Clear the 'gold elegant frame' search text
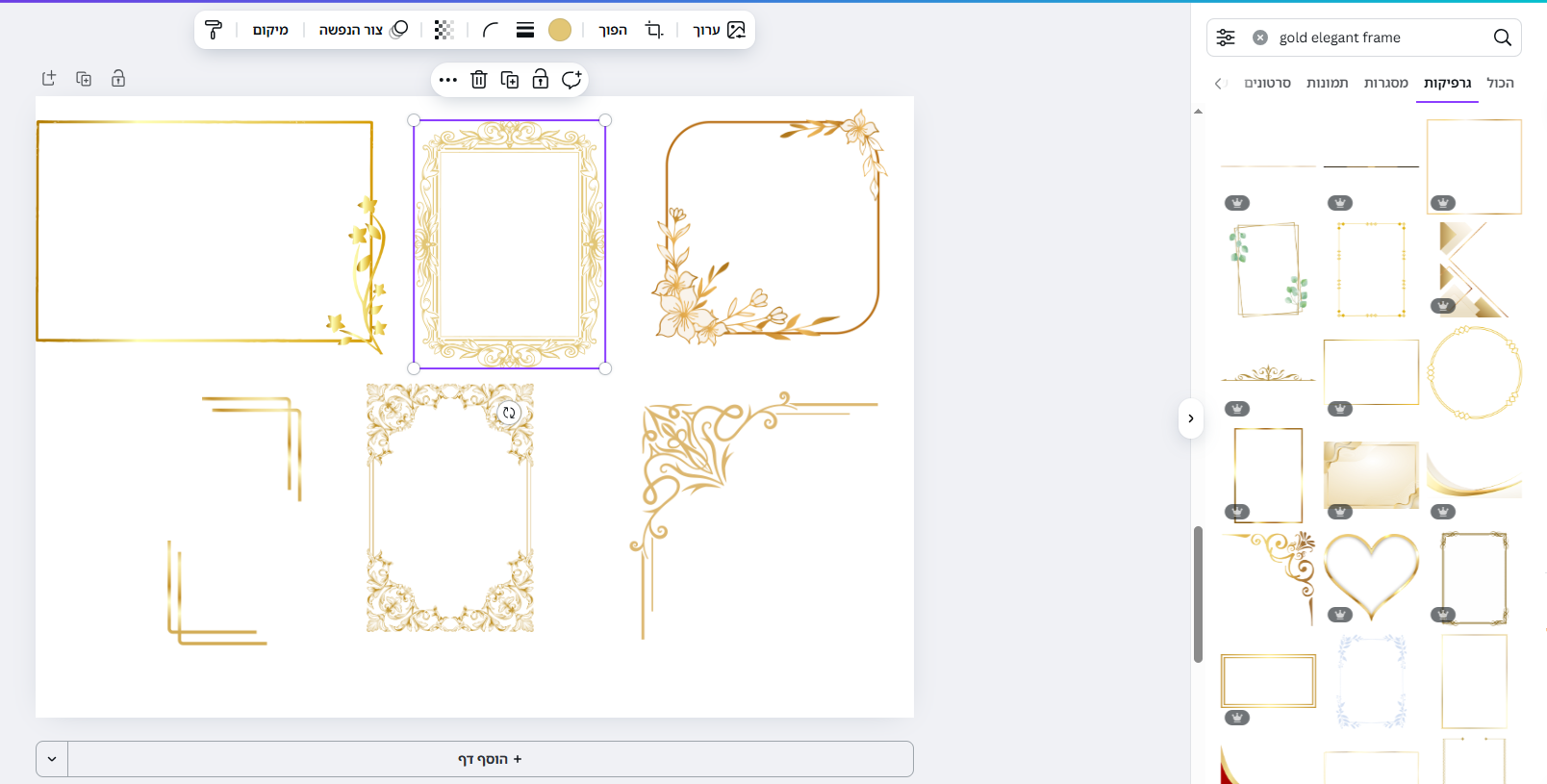The image size is (1547, 784). tap(1260, 38)
